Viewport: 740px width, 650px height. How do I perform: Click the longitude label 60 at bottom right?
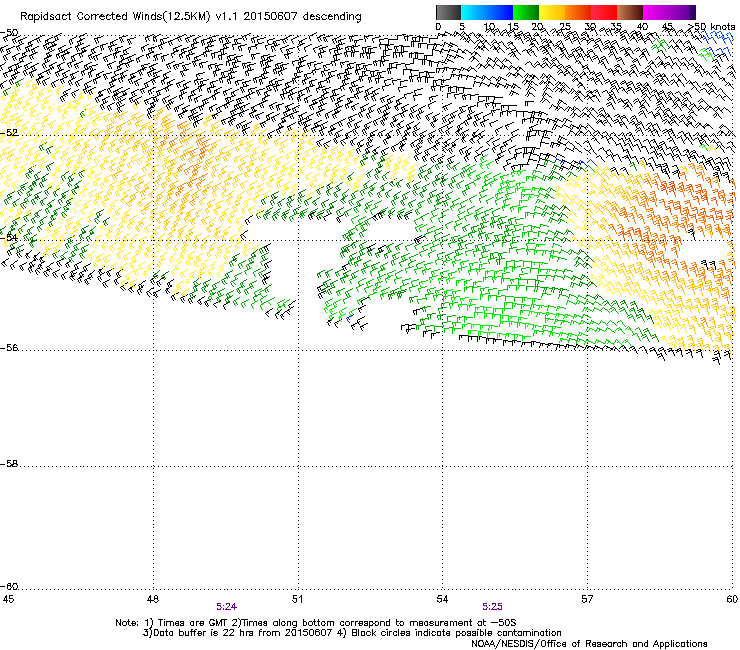click(732, 599)
